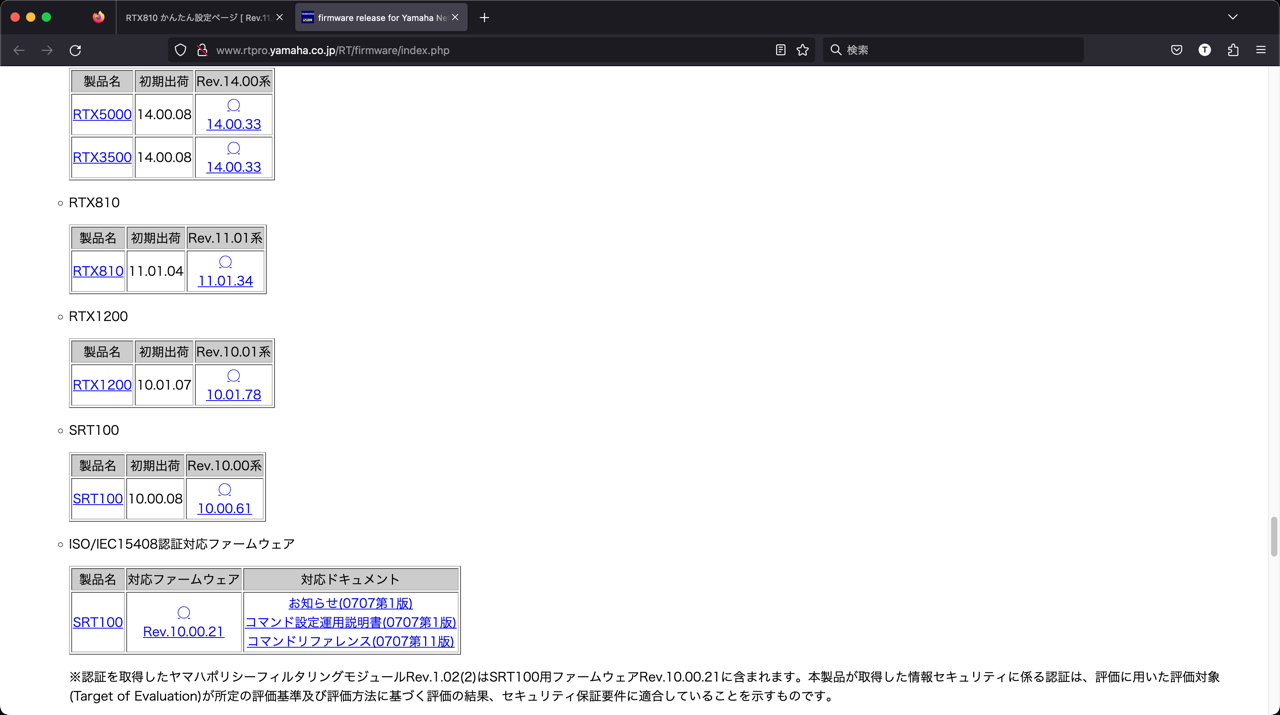Bookmark this page with the star icon
The width and height of the screenshot is (1280, 715).
coord(803,50)
